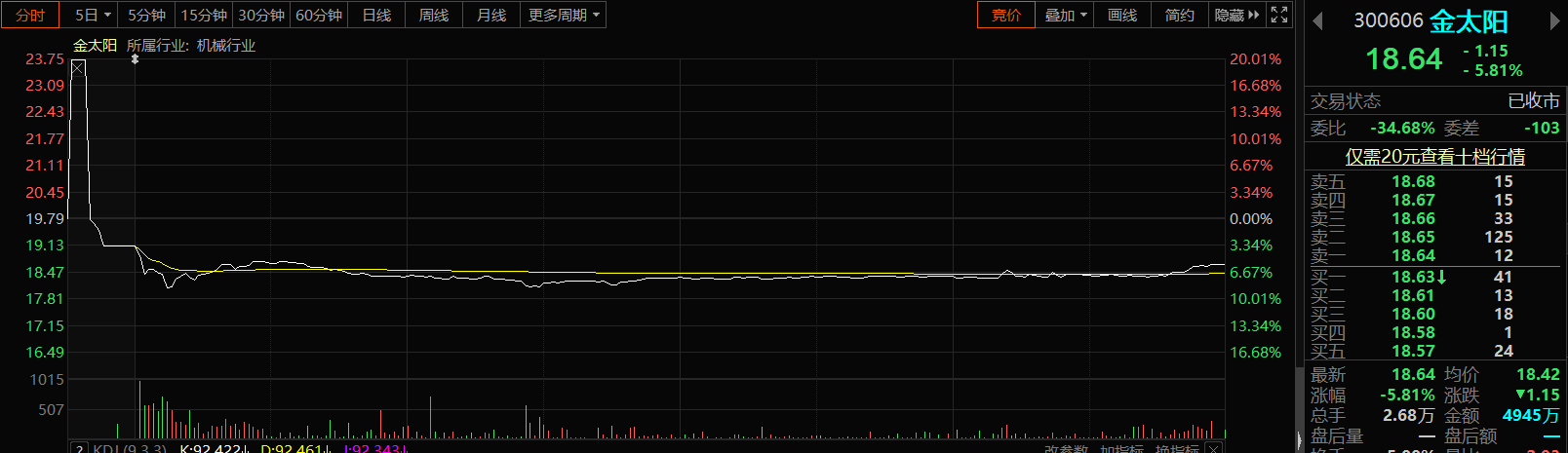Switch to 周线 weekly chart
The height and width of the screenshot is (453, 1568).
tap(434, 15)
